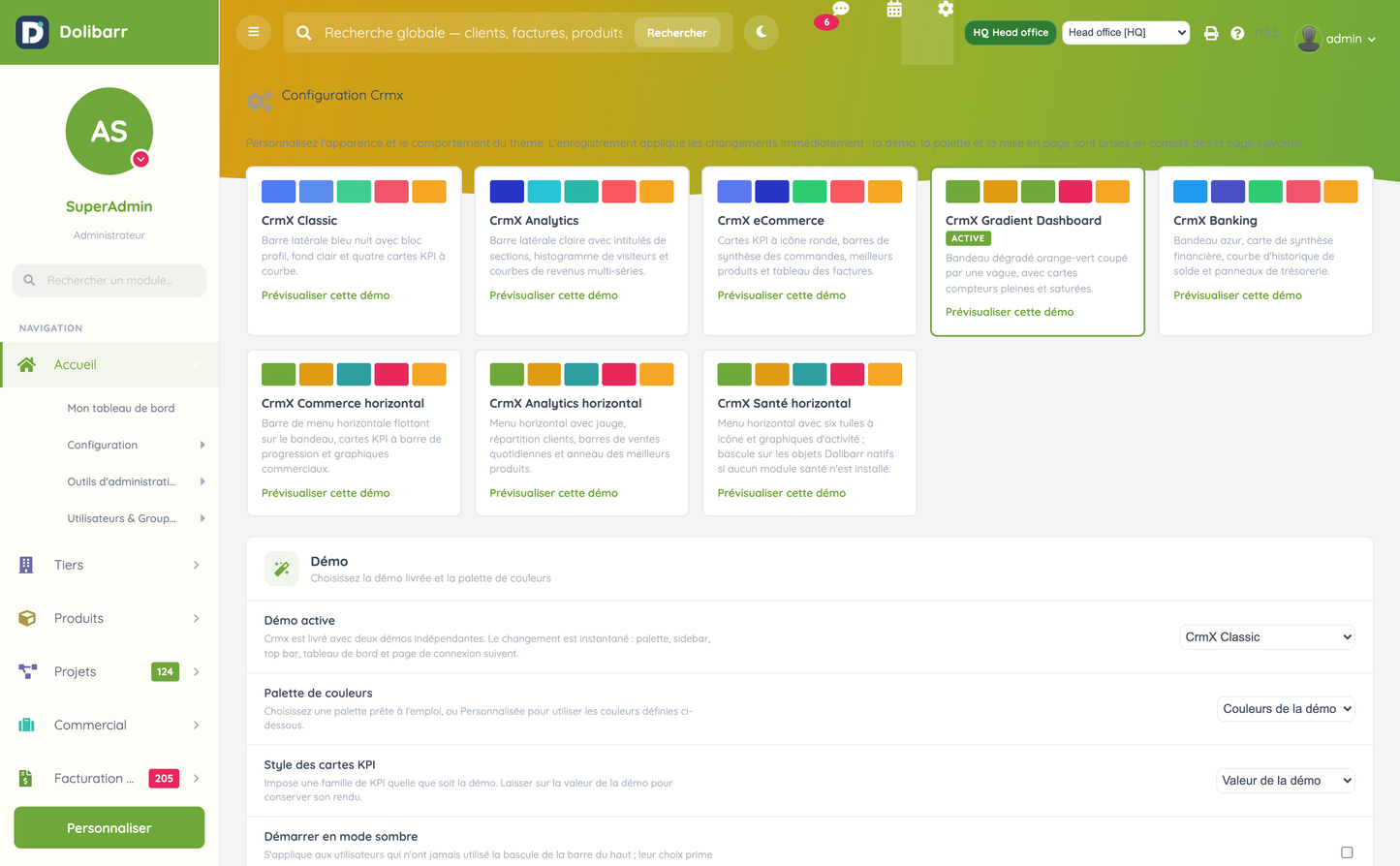
Task: Preview the CrmX eCommerce demo link
Action: [x=781, y=295]
